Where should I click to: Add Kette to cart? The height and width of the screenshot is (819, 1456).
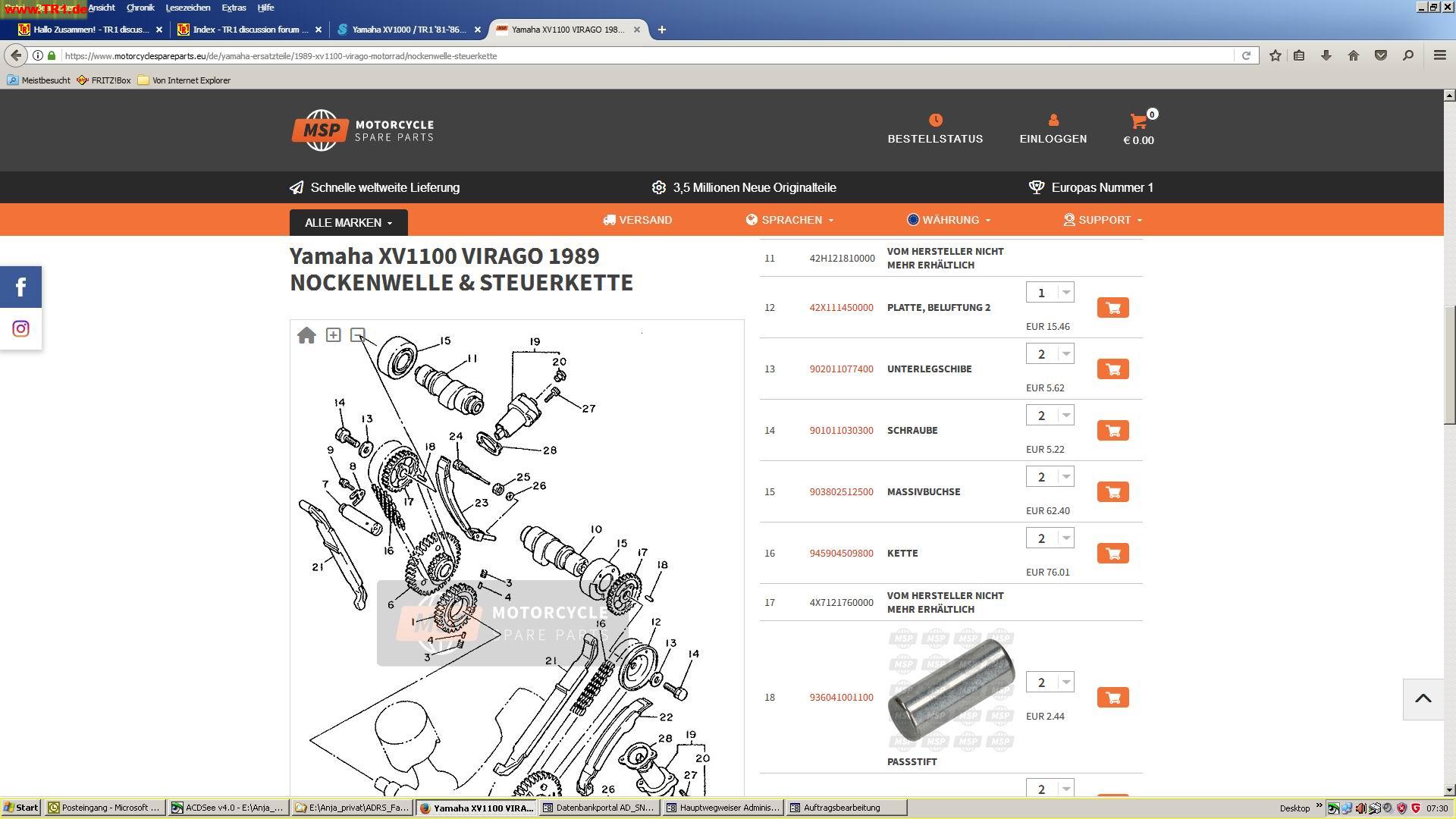pos(1112,553)
